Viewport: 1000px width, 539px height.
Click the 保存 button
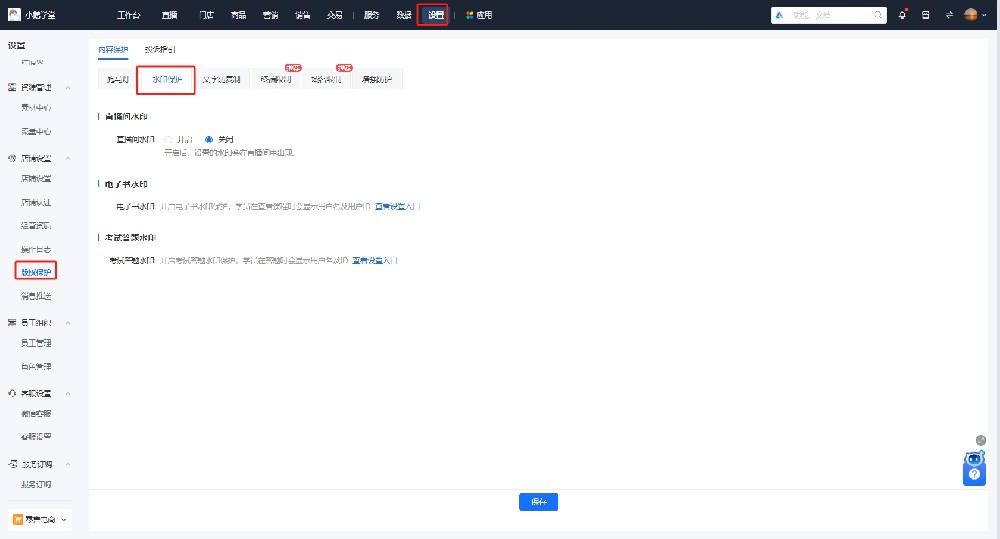point(538,502)
